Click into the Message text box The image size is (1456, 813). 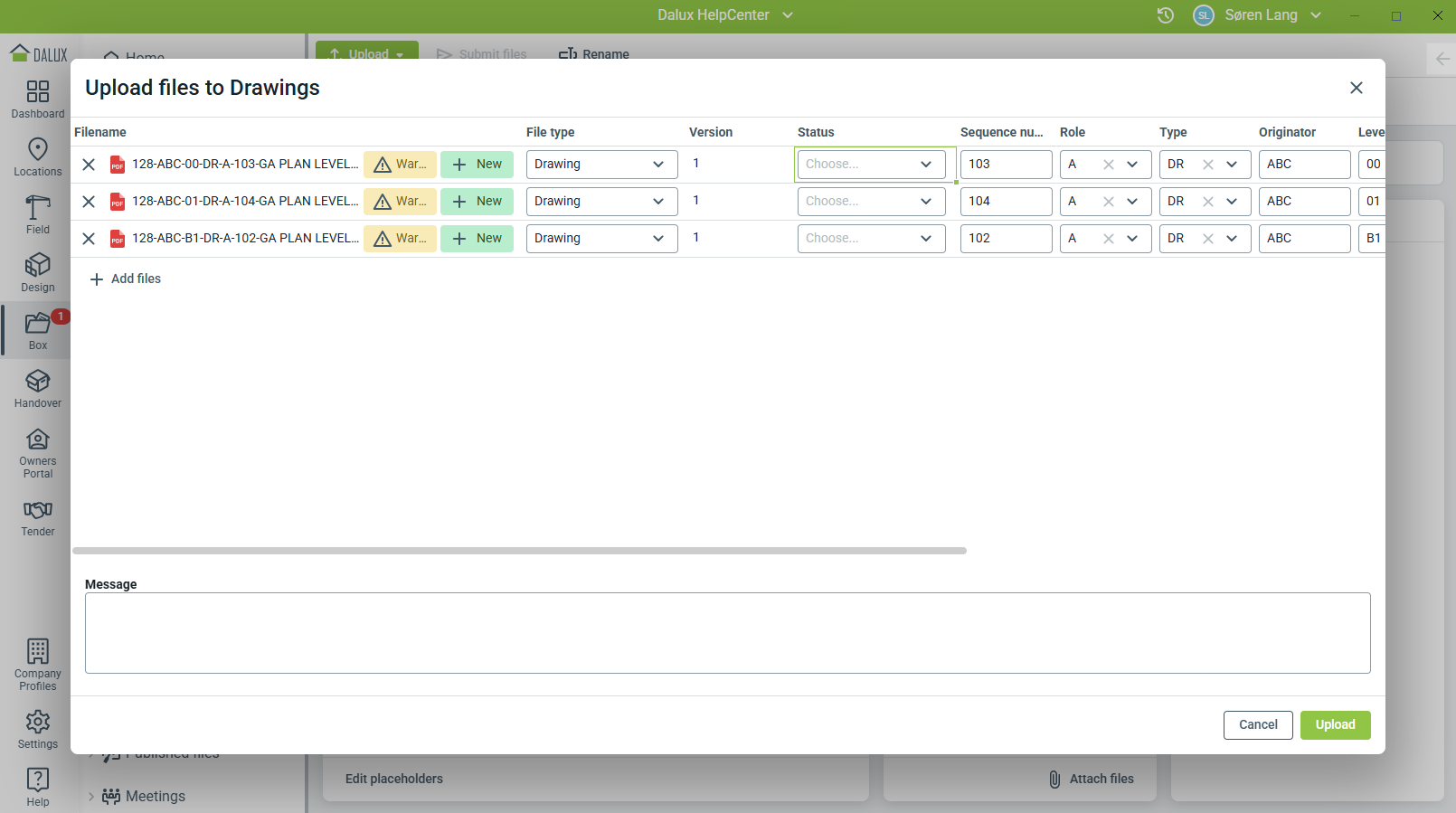coord(727,633)
